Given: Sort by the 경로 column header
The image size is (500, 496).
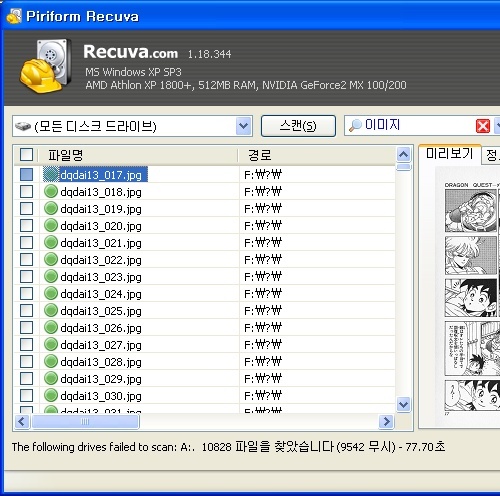Looking at the screenshot, I should pyautogui.click(x=317, y=155).
